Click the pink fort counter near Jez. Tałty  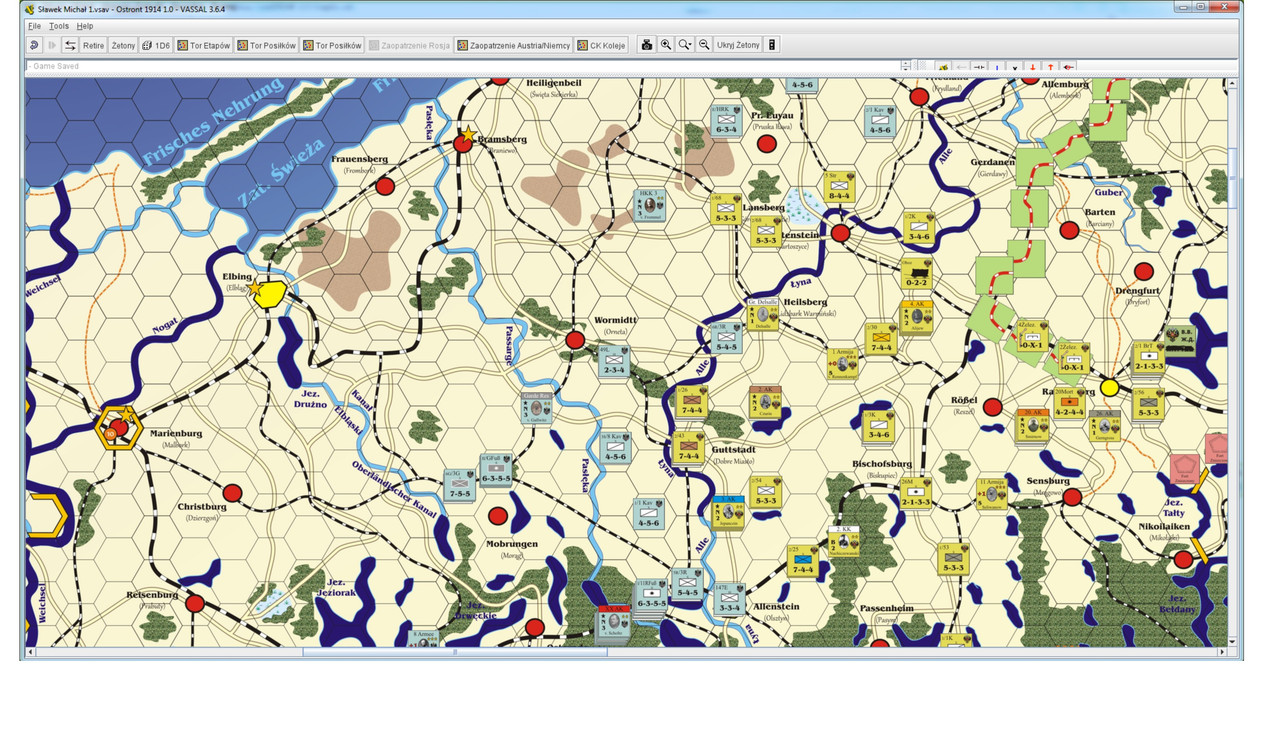1185,469
